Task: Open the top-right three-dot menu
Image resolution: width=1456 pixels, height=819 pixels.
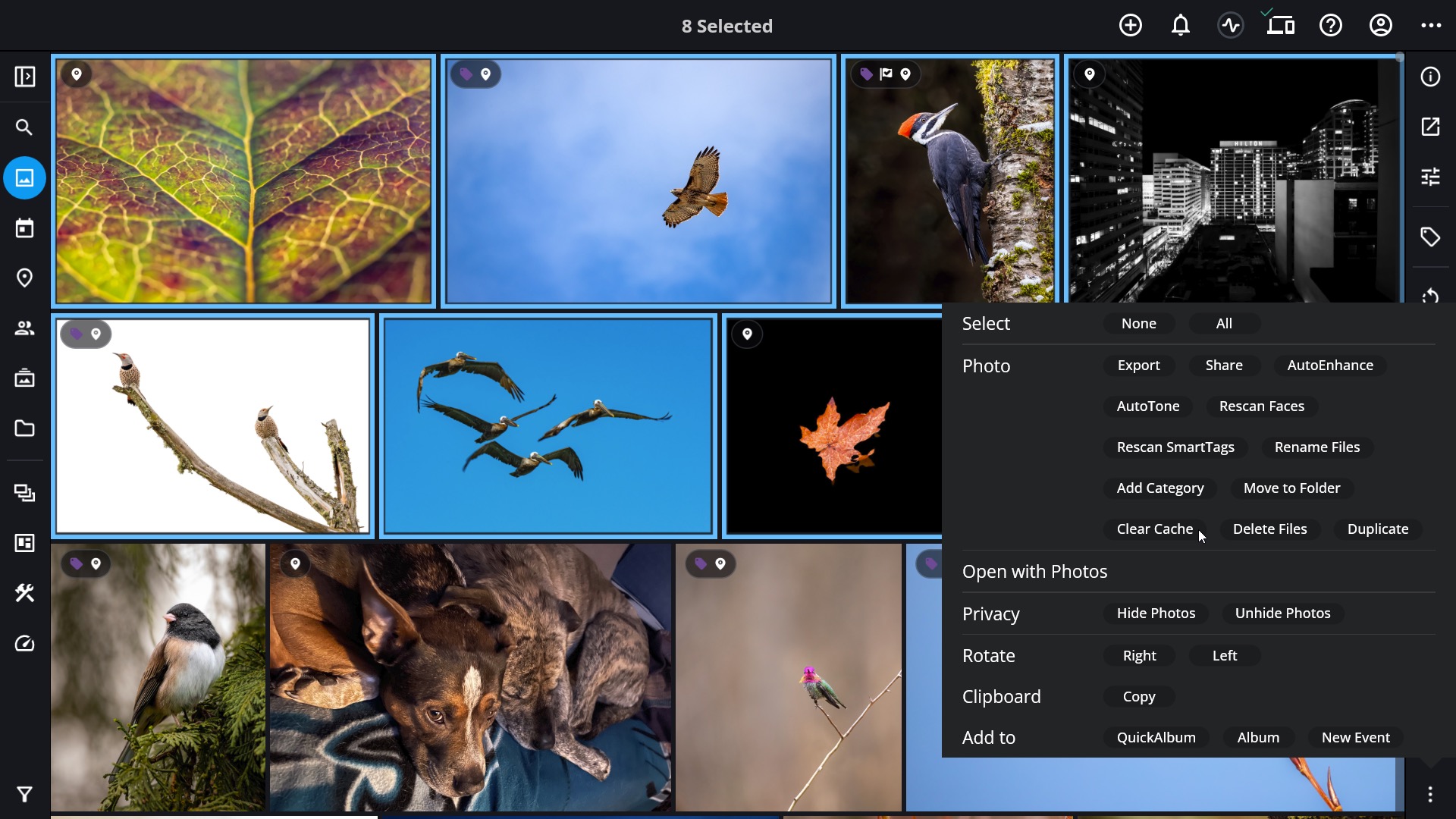Action: coord(1431,26)
